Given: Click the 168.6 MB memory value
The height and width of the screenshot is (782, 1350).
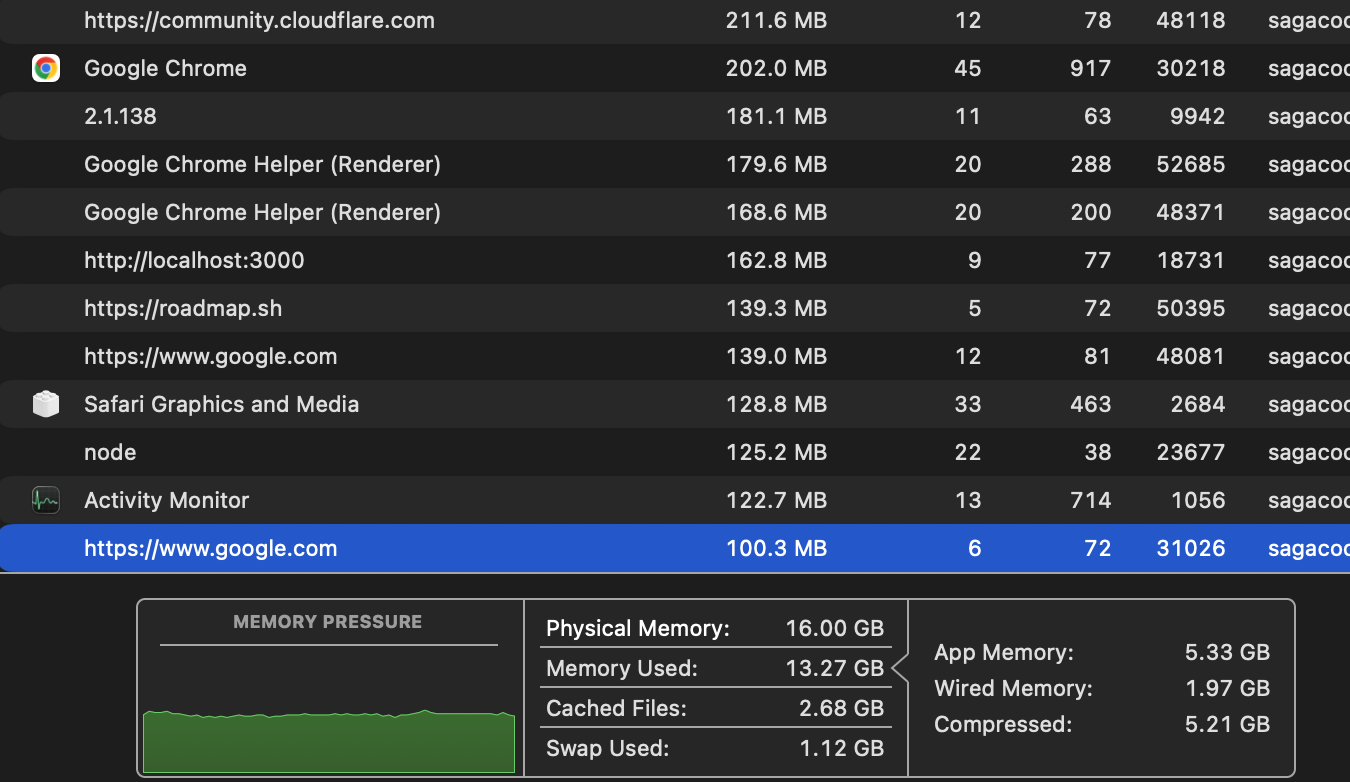Looking at the screenshot, I should [776, 212].
